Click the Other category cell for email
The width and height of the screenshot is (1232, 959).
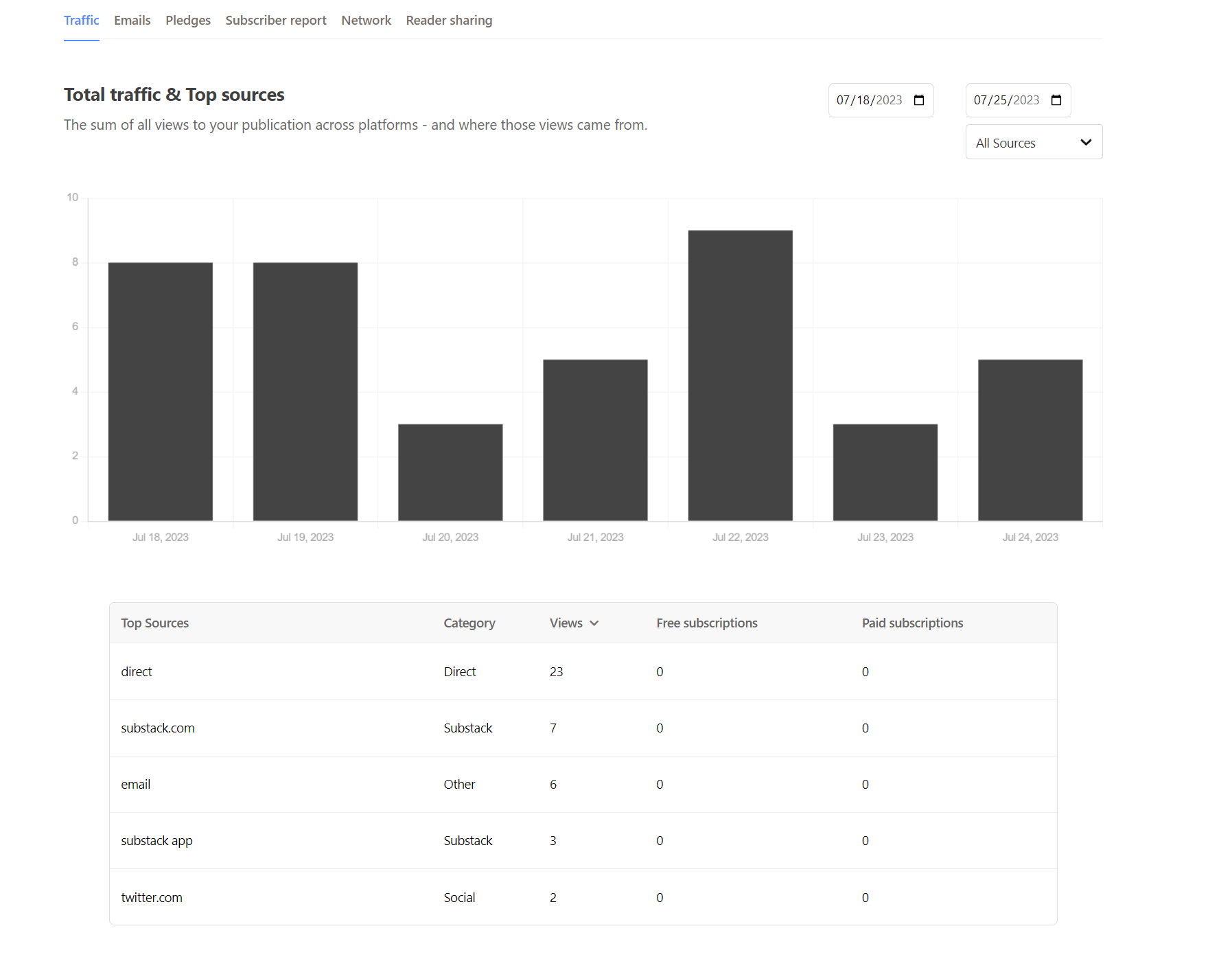click(x=459, y=785)
